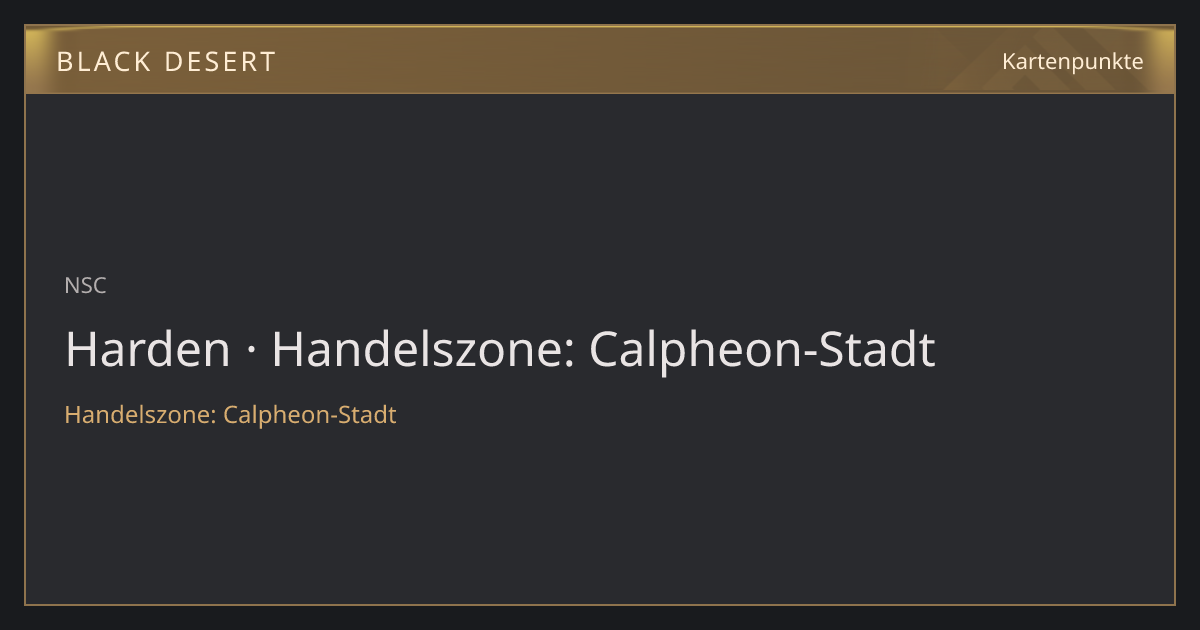Click Calpheon-Stadt in the large heading
The image size is (1200, 630).
[762, 350]
